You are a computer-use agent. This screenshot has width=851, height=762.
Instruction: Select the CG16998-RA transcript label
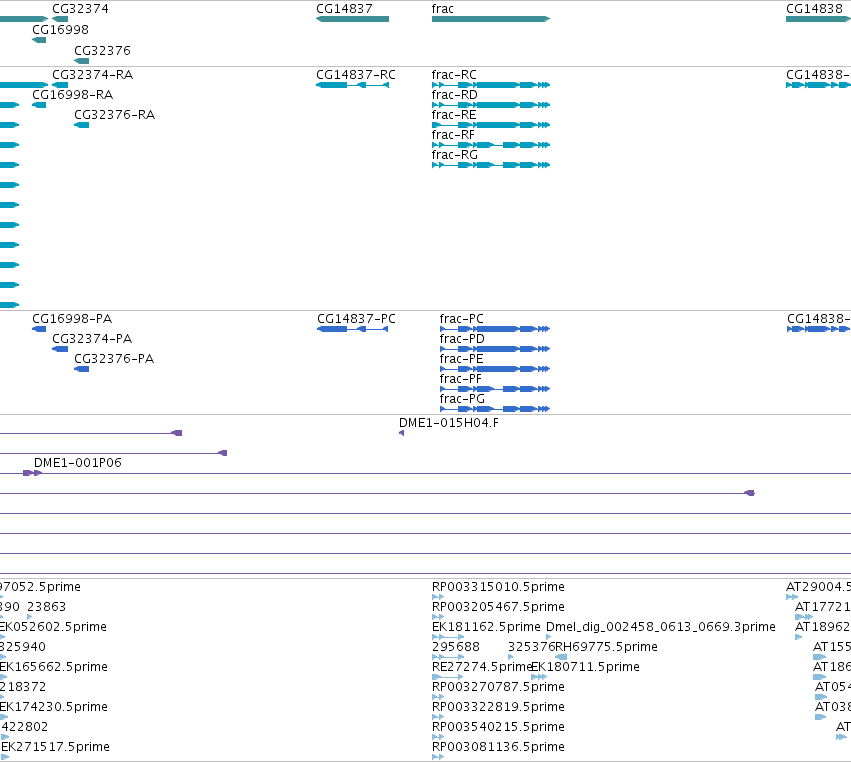coord(73,95)
